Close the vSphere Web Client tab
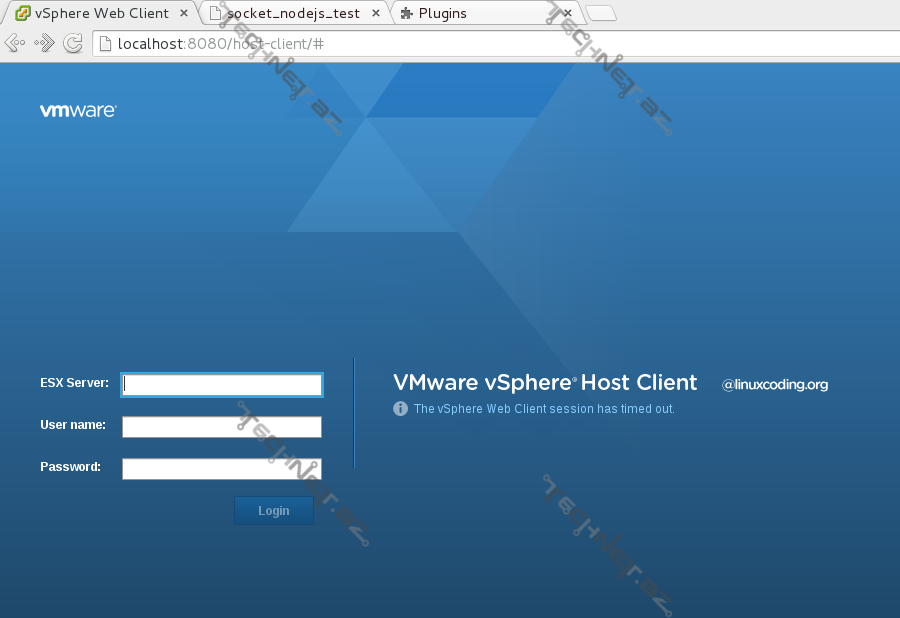900x618 pixels. [x=185, y=14]
